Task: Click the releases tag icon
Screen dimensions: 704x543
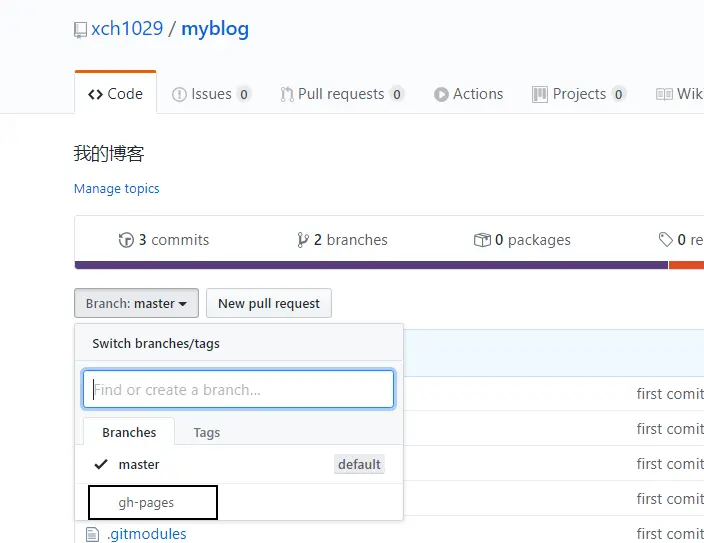Action: (665, 240)
